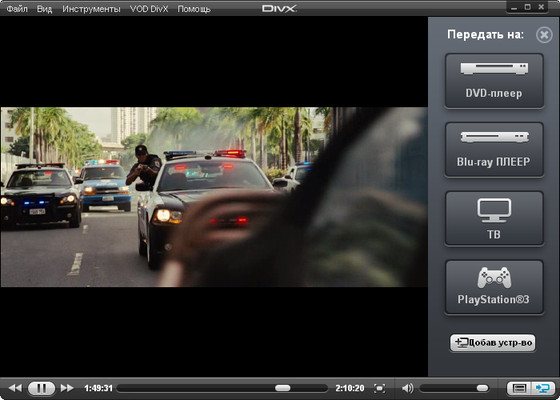Send video to Blu-ray ПЛЕЕР

(x=494, y=150)
